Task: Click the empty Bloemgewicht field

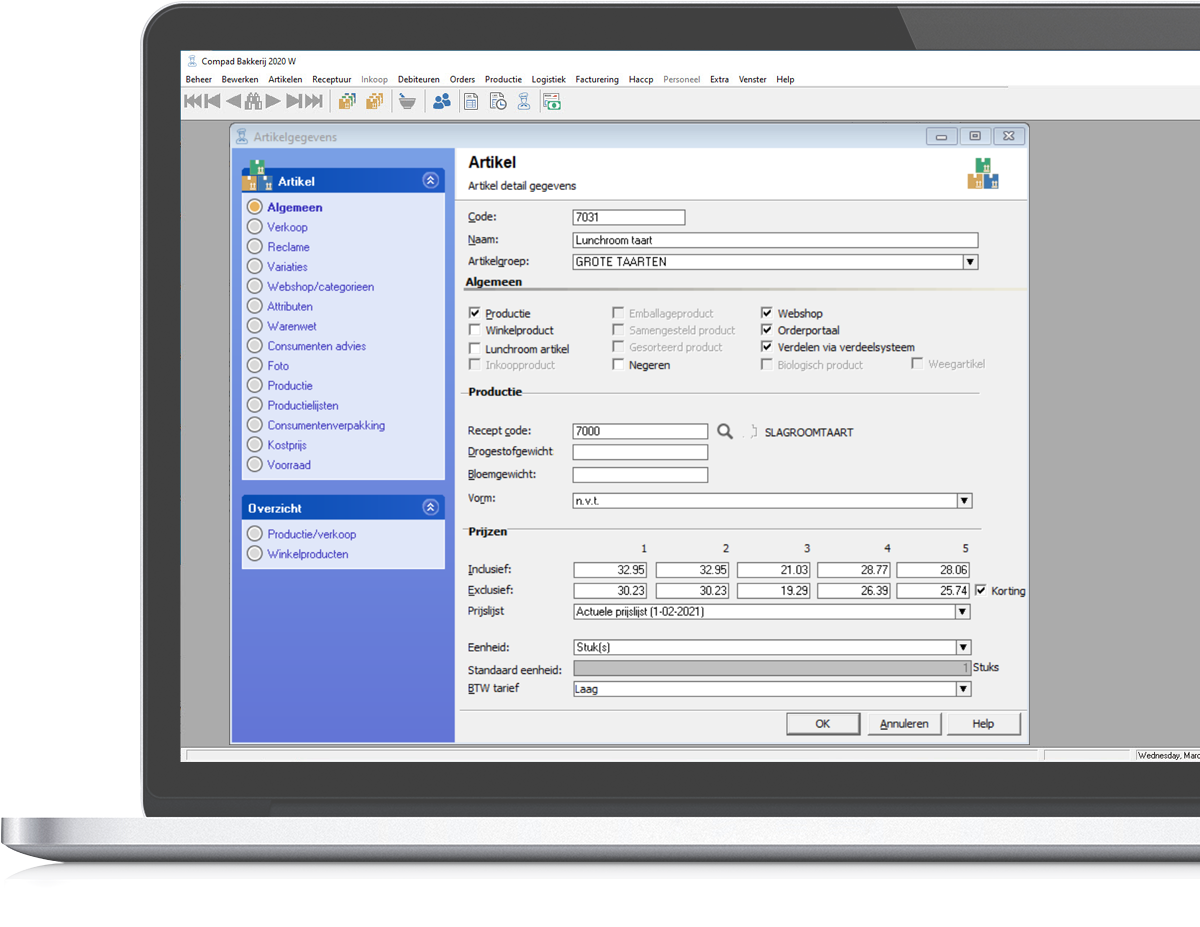Action: point(640,475)
